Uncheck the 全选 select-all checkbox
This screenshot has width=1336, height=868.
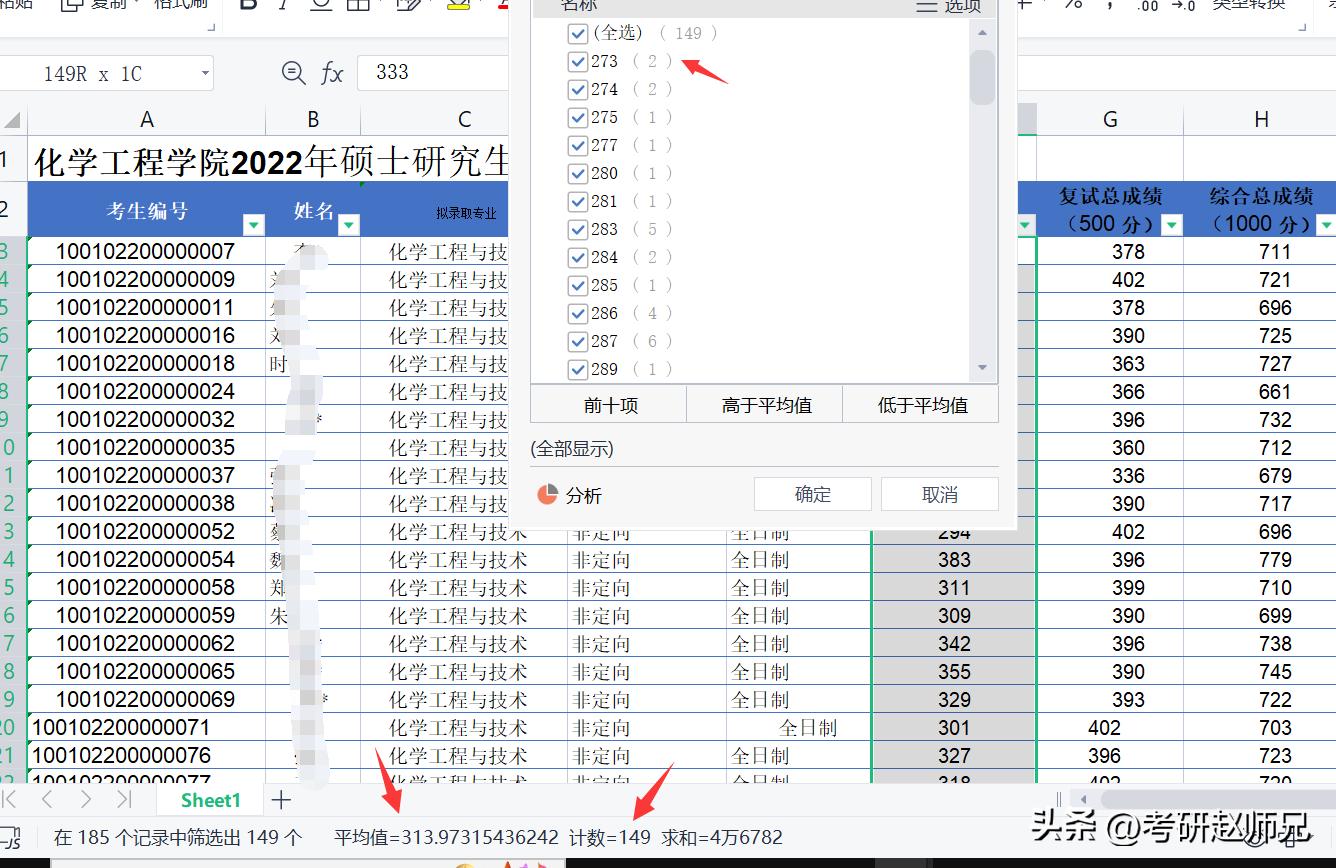pyautogui.click(x=577, y=33)
